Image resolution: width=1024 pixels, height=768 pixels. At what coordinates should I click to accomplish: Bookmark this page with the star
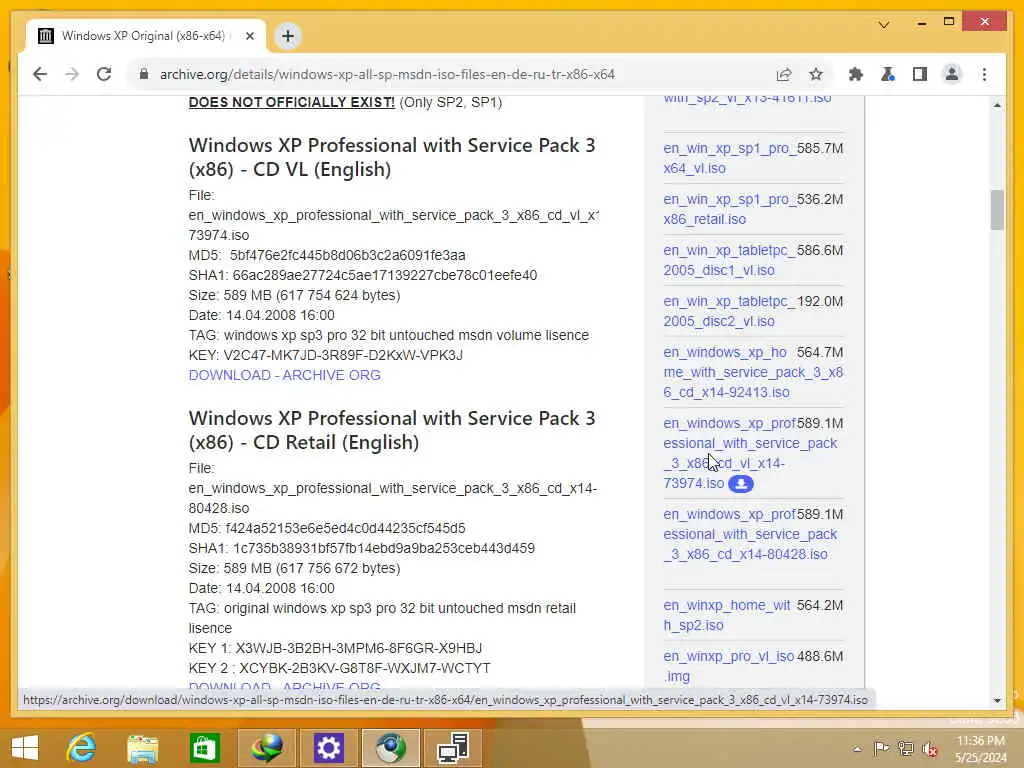pyautogui.click(x=816, y=74)
